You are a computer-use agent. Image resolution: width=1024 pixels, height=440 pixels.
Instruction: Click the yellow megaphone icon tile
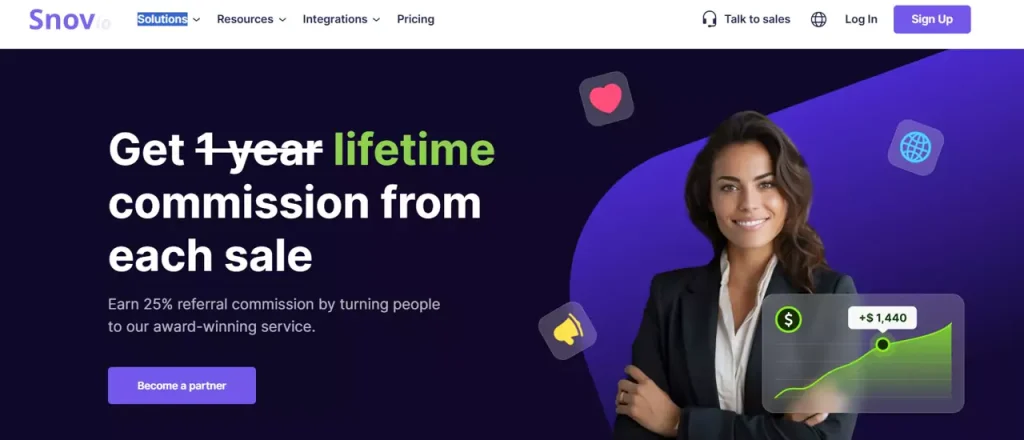pyautogui.click(x=568, y=330)
